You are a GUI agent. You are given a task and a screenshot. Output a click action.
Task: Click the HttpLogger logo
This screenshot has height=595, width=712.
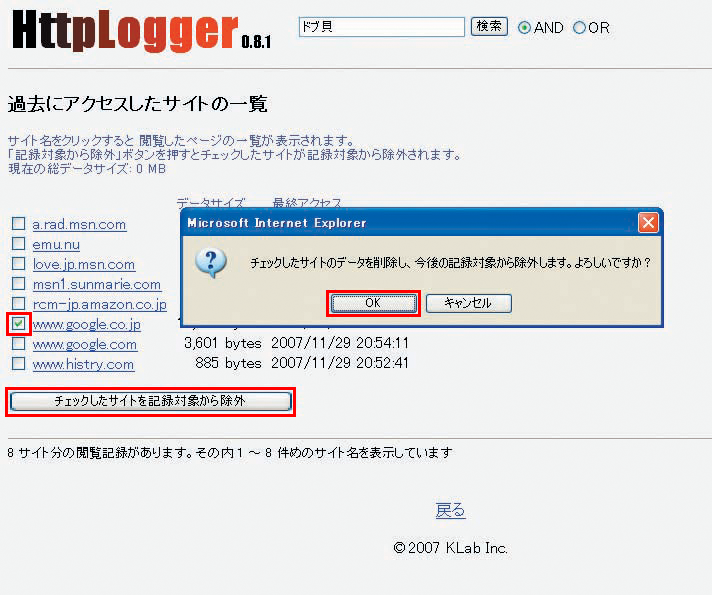pyautogui.click(x=125, y=30)
